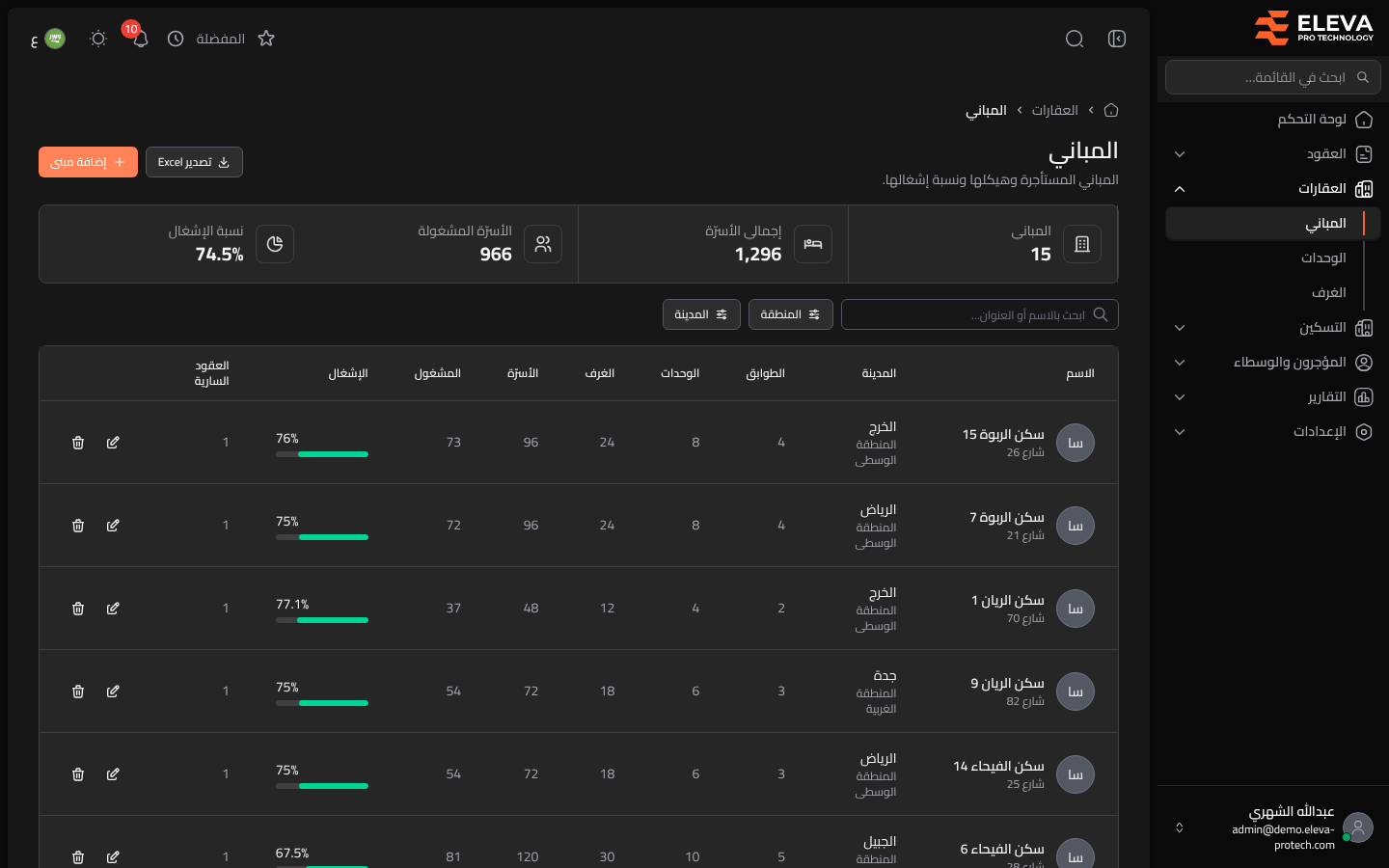Click the تصدير Excel button
The width and height of the screenshot is (1389, 868).
click(194, 162)
